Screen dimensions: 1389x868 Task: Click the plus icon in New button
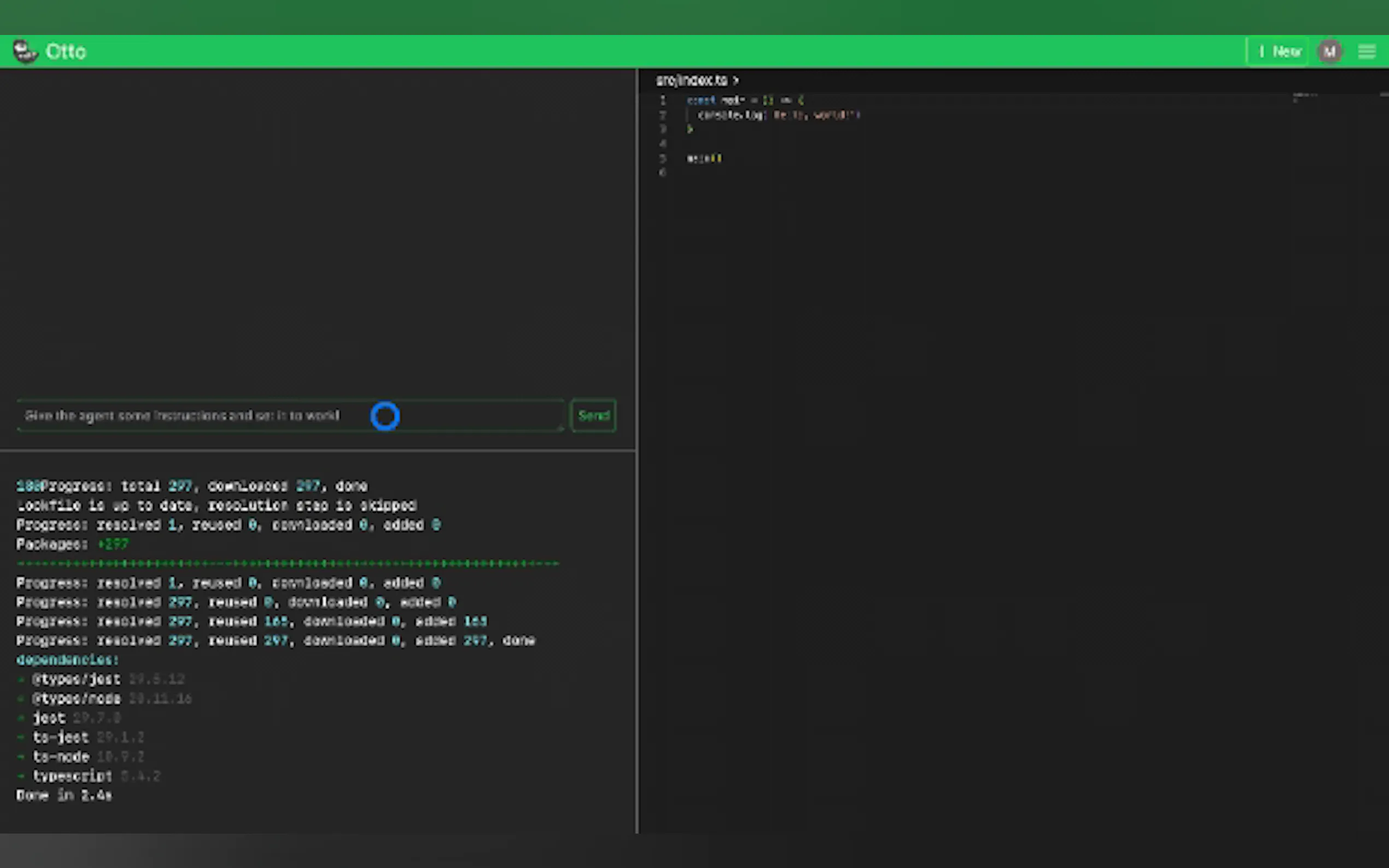1261,52
